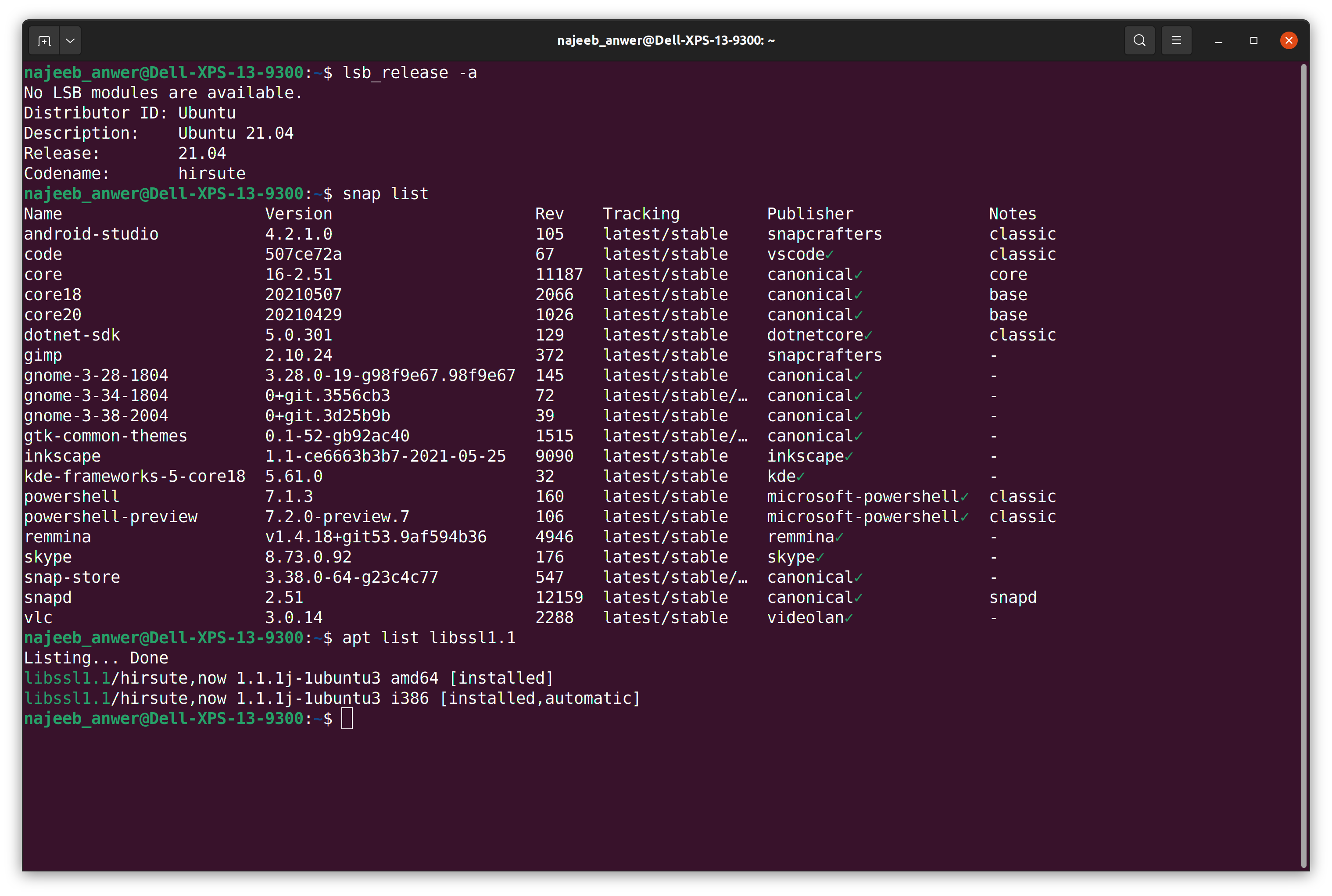Click the 'classic' note in android-studio row
This screenshot has width=1332, height=896.
1022,234
